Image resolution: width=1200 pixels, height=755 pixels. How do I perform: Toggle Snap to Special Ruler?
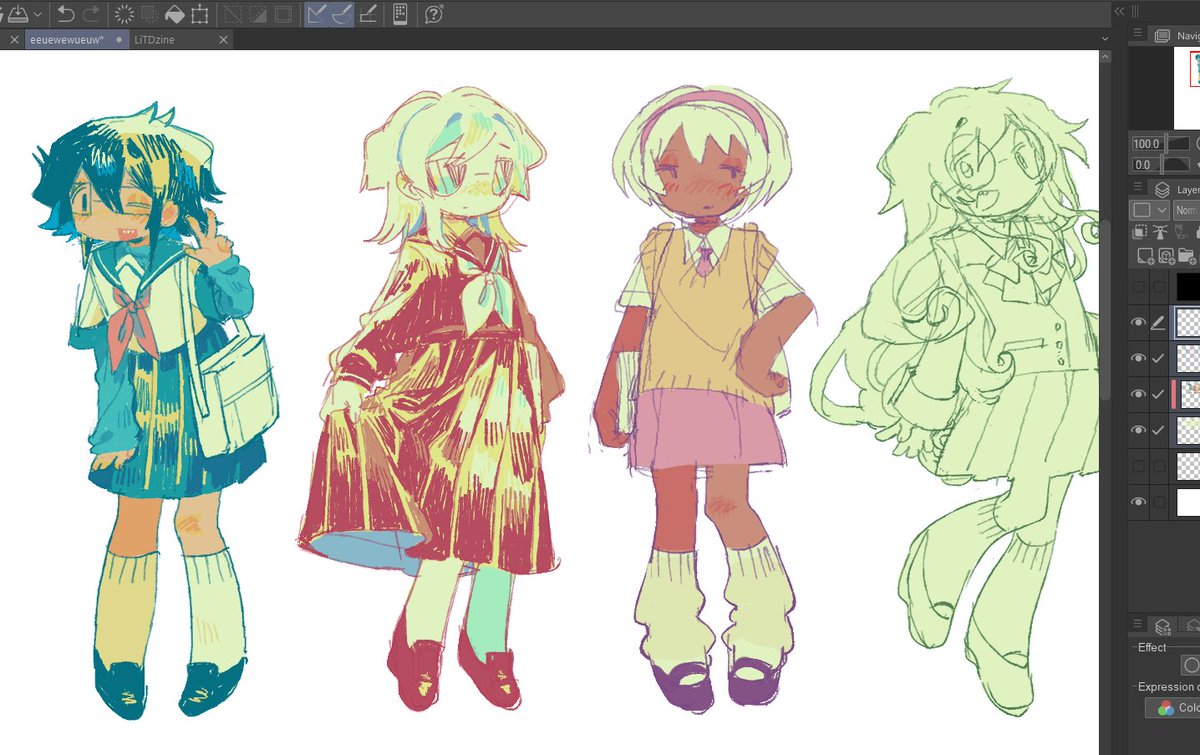coord(341,14)
